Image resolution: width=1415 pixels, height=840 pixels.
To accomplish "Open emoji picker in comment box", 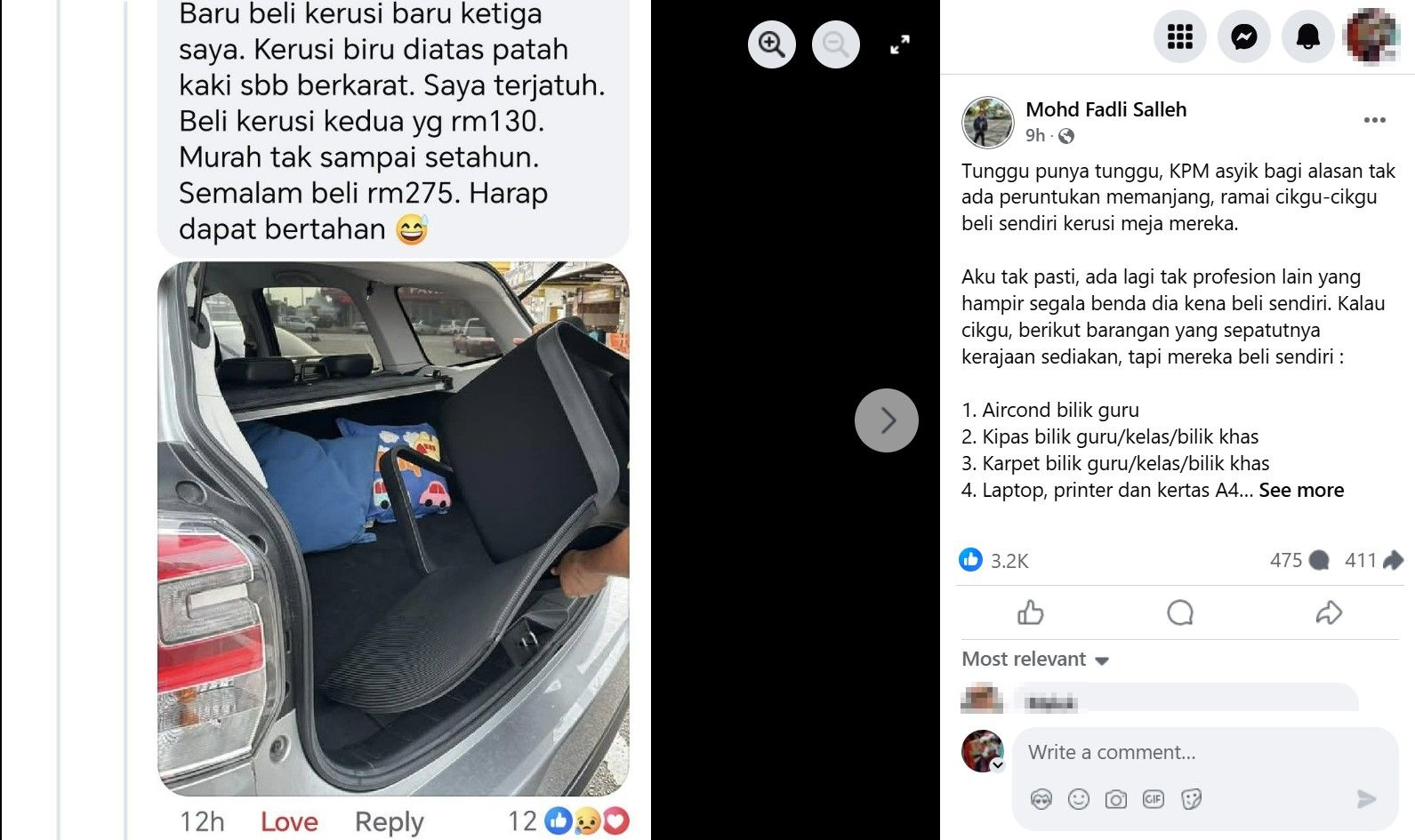I will 1079,799.
